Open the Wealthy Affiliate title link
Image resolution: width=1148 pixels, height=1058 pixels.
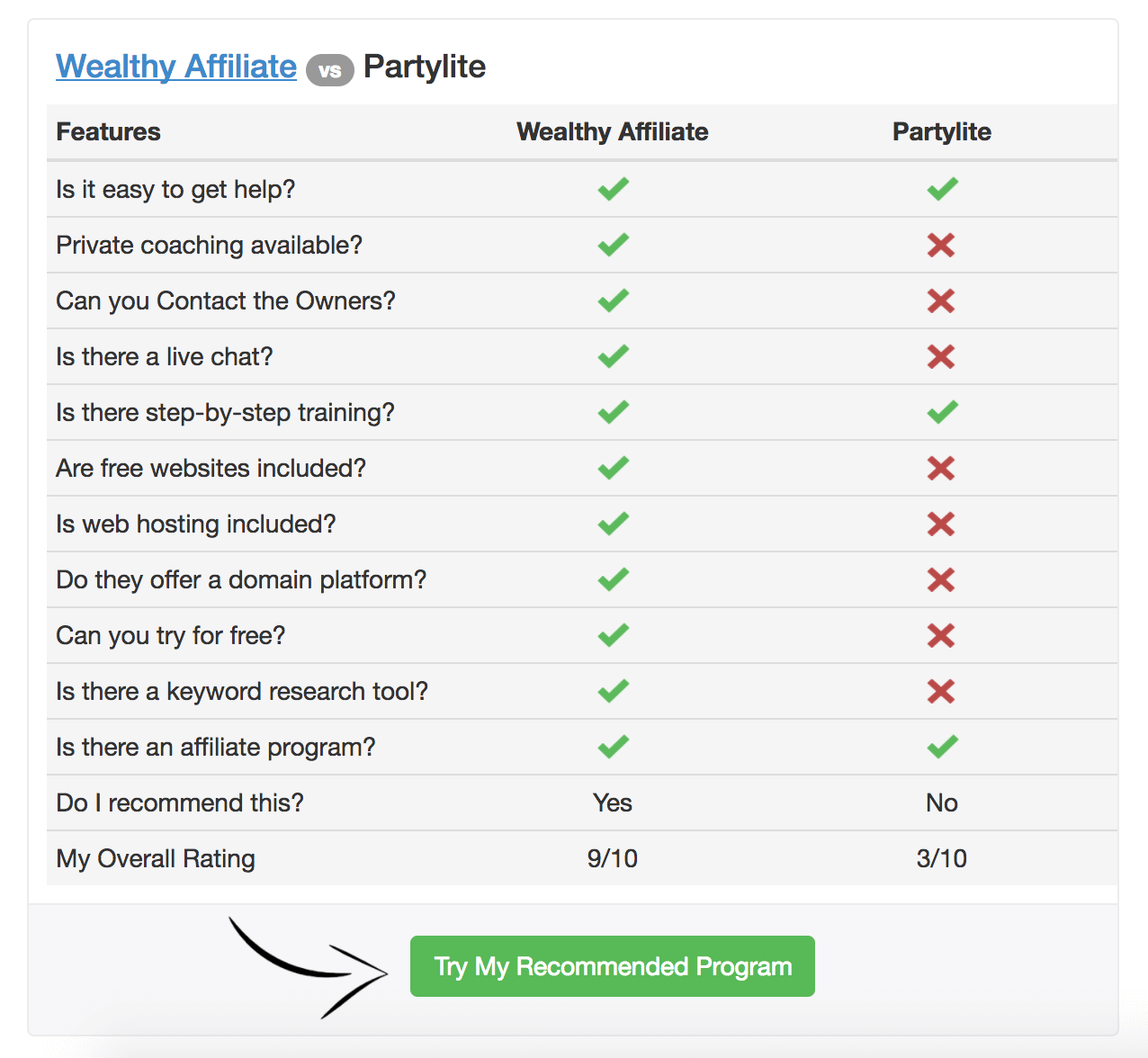pos(176,67)
